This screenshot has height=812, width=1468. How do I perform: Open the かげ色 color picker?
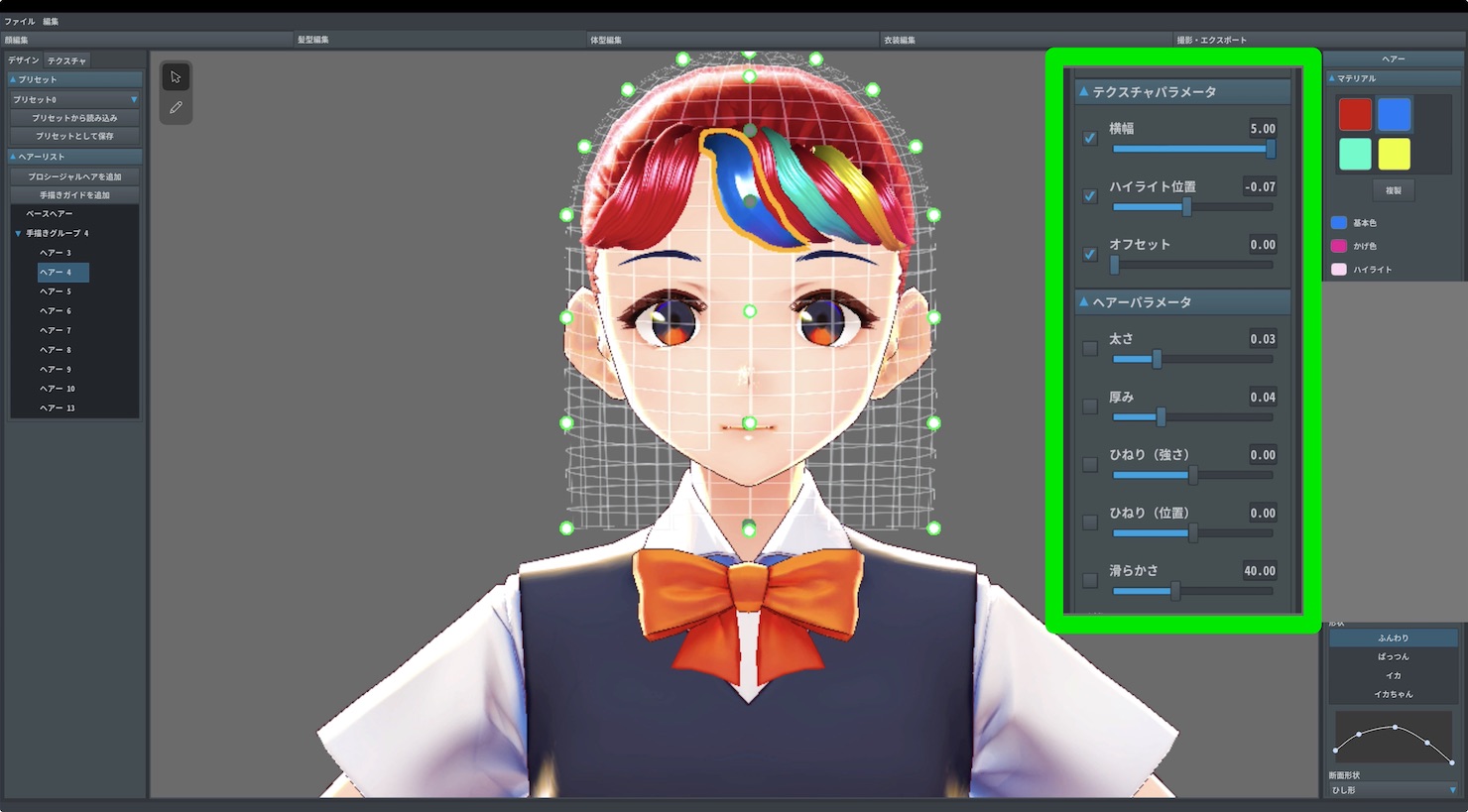click(1339, 246)
